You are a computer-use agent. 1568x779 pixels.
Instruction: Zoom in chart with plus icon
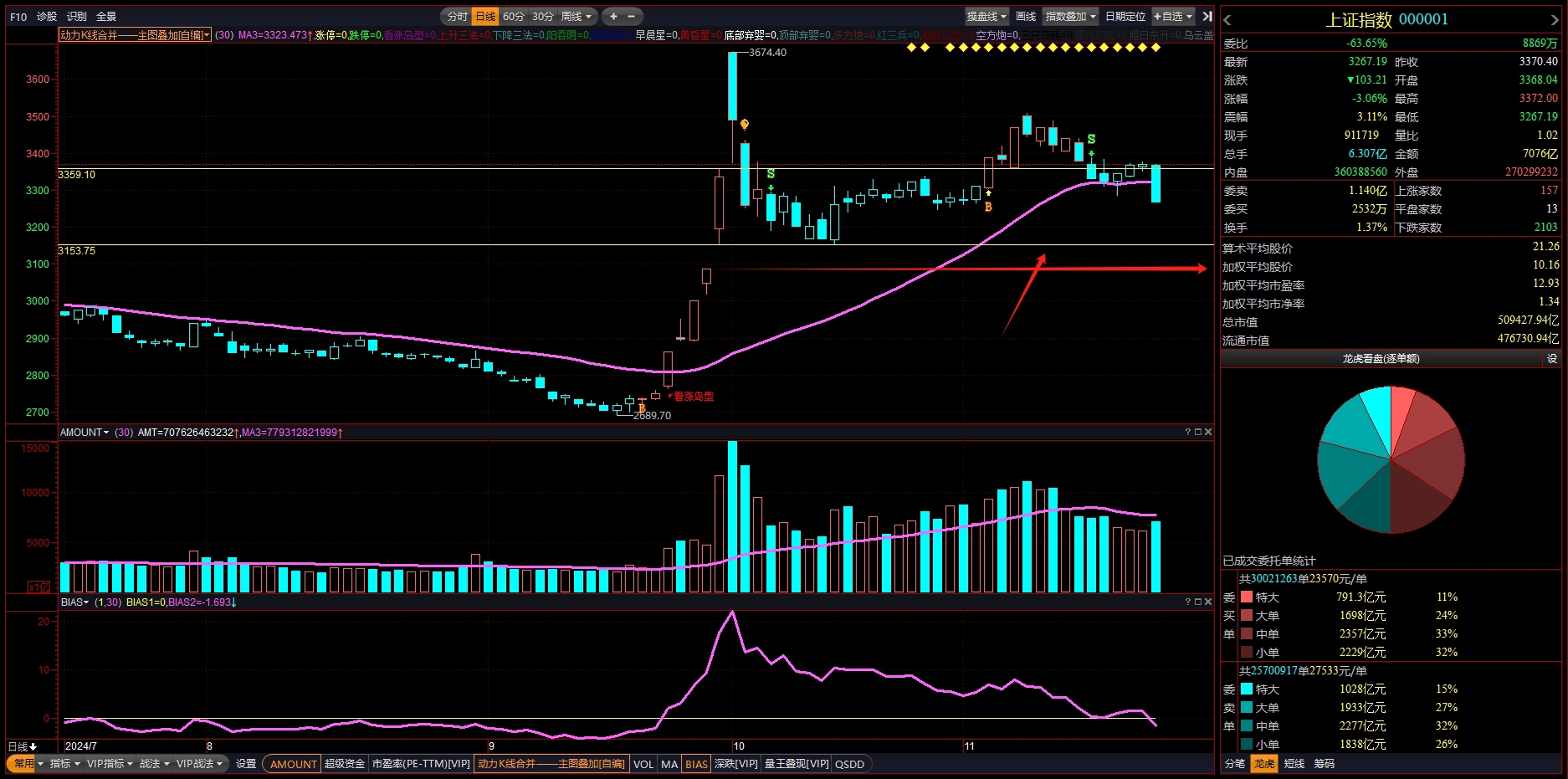click(613, 16)
